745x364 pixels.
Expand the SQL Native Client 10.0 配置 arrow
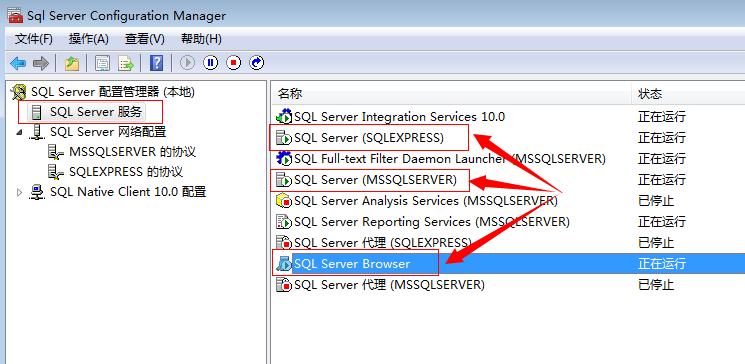click(19, 192)
